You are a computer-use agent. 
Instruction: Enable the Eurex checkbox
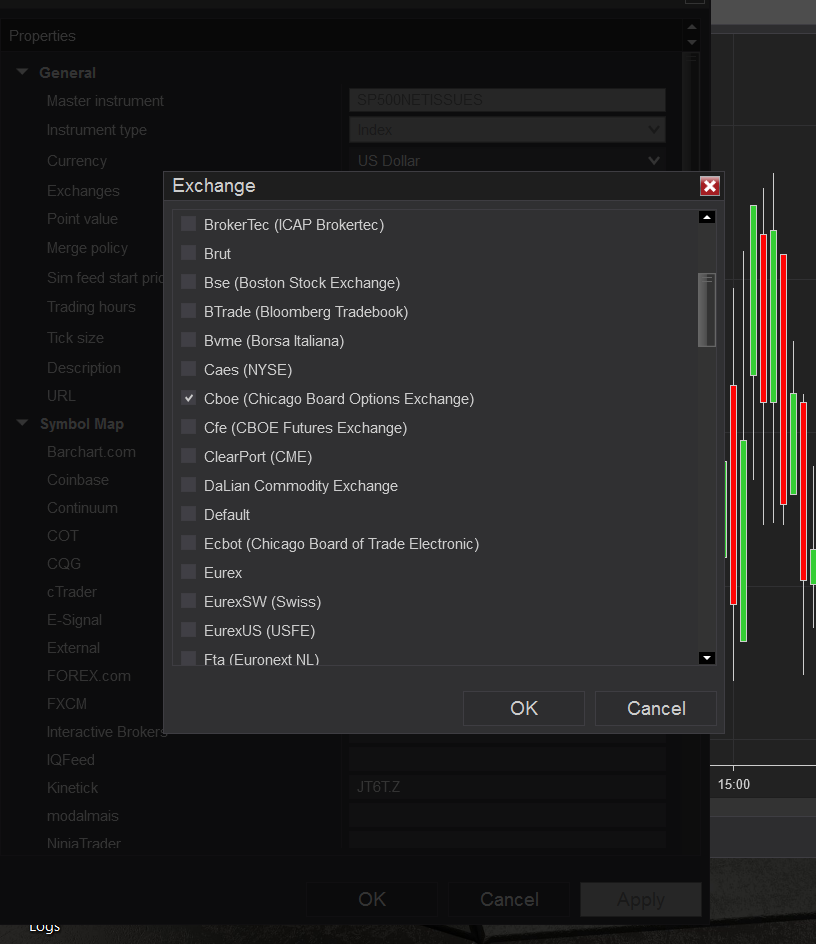(x=188, y=571)
